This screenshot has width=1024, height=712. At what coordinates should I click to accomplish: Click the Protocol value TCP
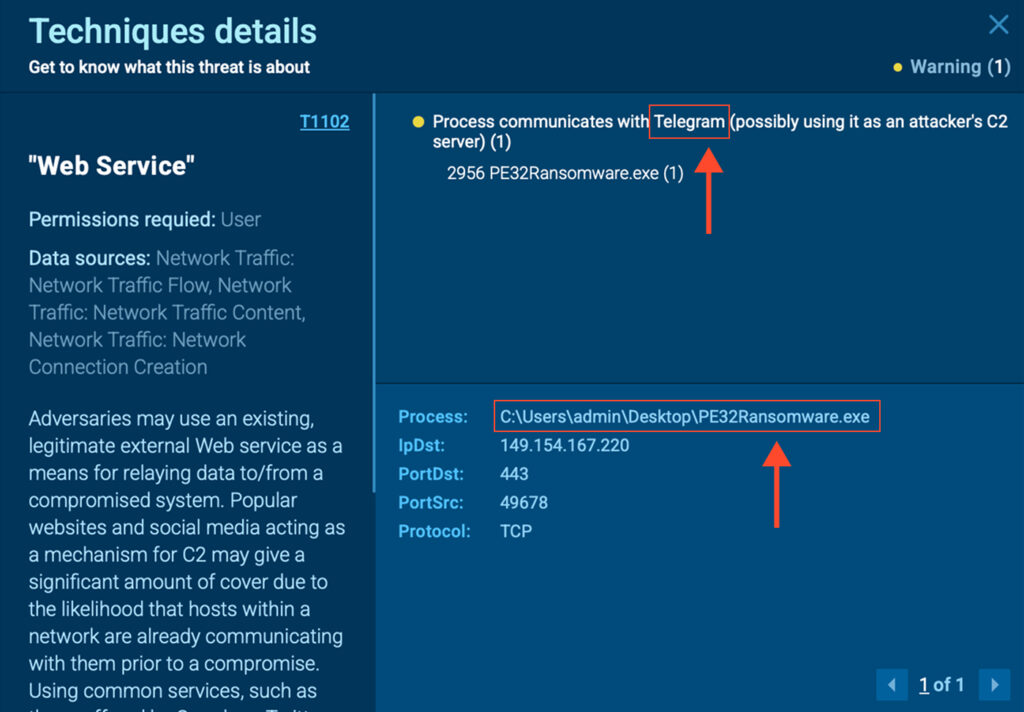click(516, 531)
